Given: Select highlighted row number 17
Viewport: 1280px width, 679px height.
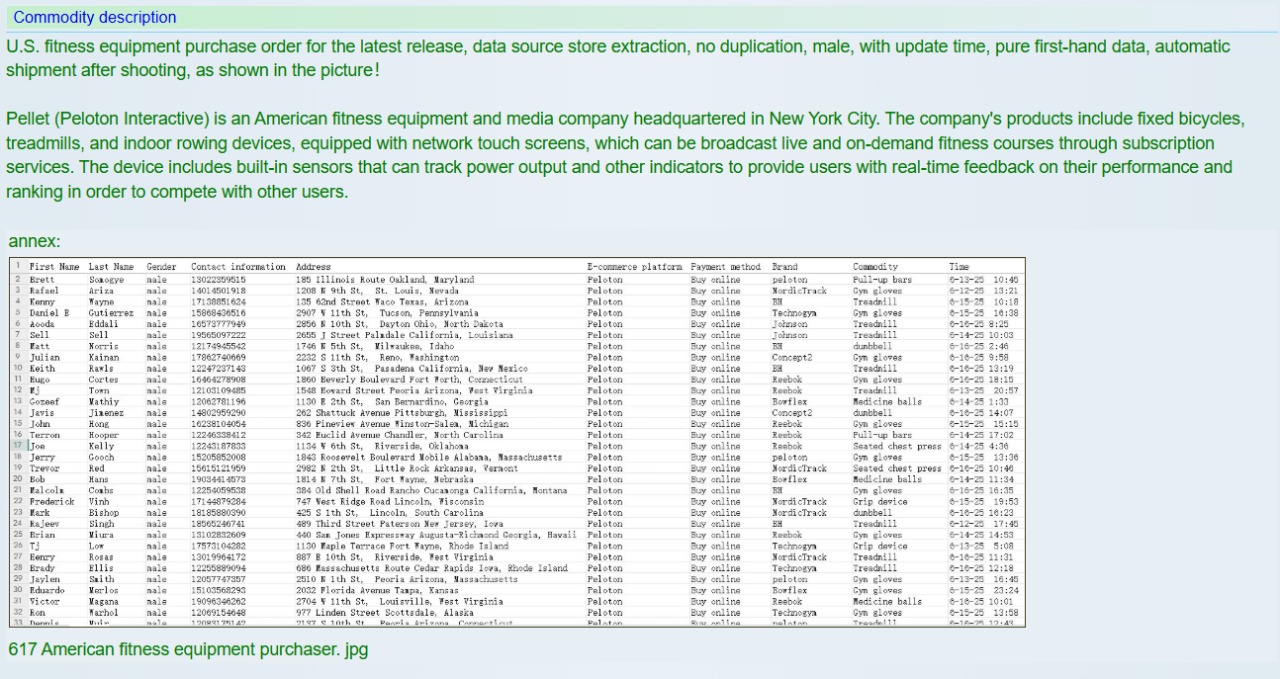Looking at the screenshot, I should pos(18,446).
